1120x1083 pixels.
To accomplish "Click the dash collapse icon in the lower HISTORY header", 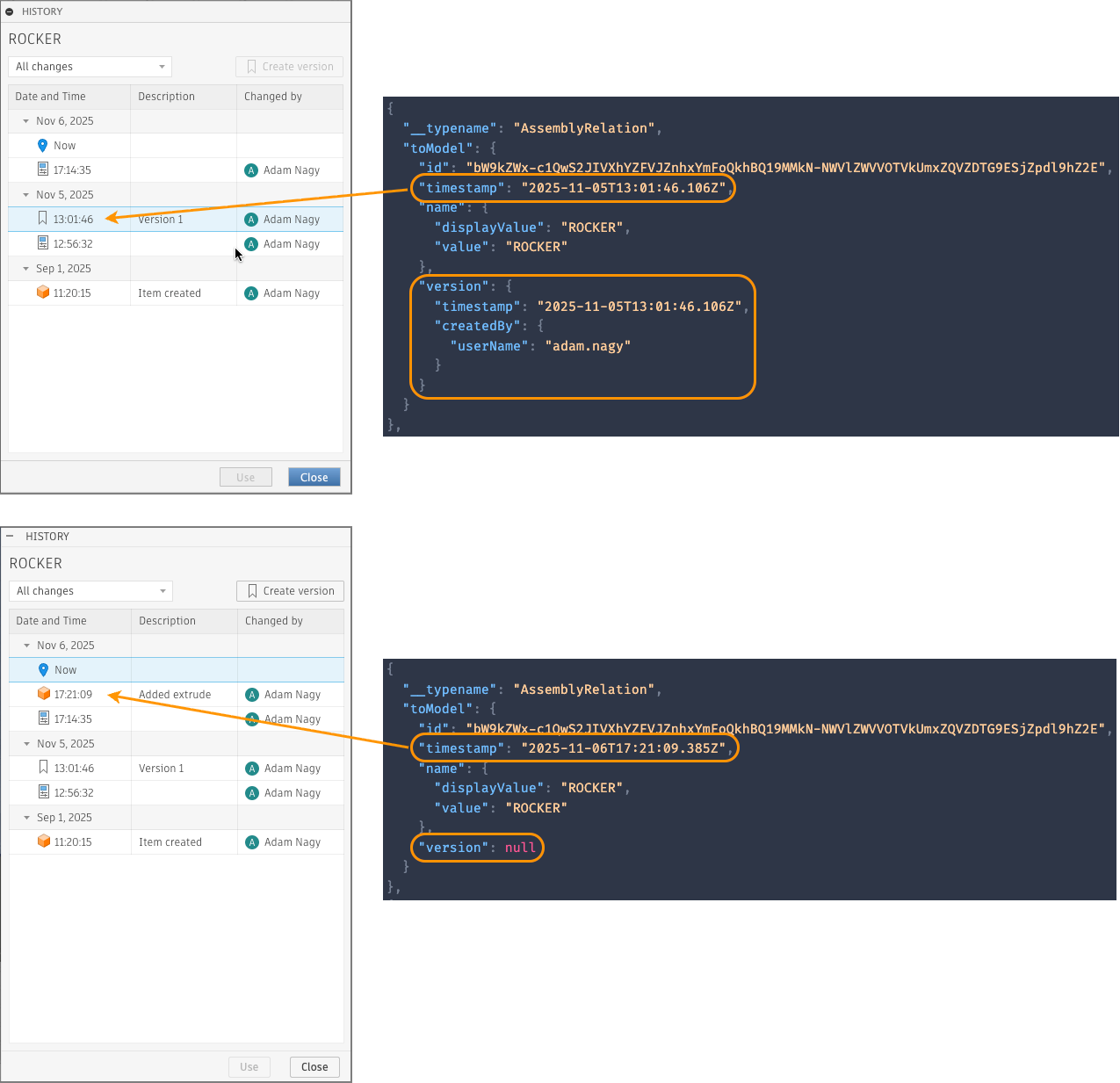I will tap(10, 536).
